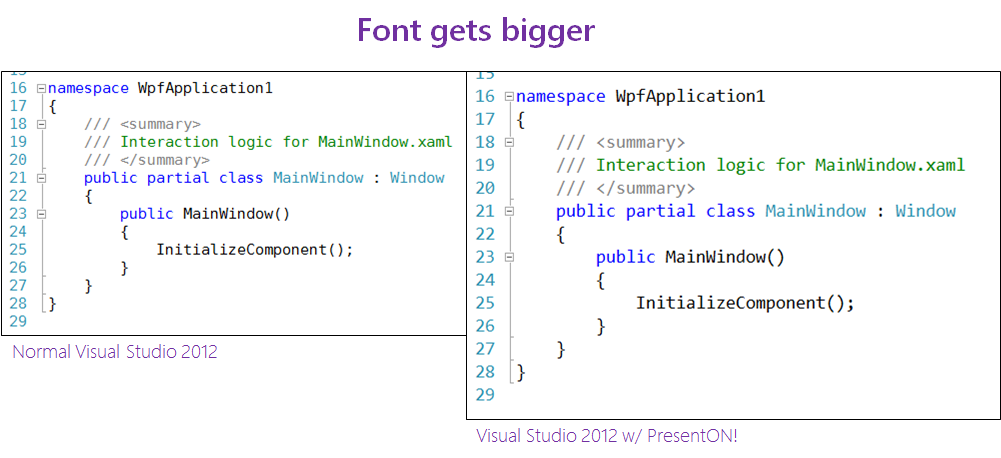
Task: Click '/// </summary>' closing comment in PresentON panel
Action: click(x=626, y=188)
